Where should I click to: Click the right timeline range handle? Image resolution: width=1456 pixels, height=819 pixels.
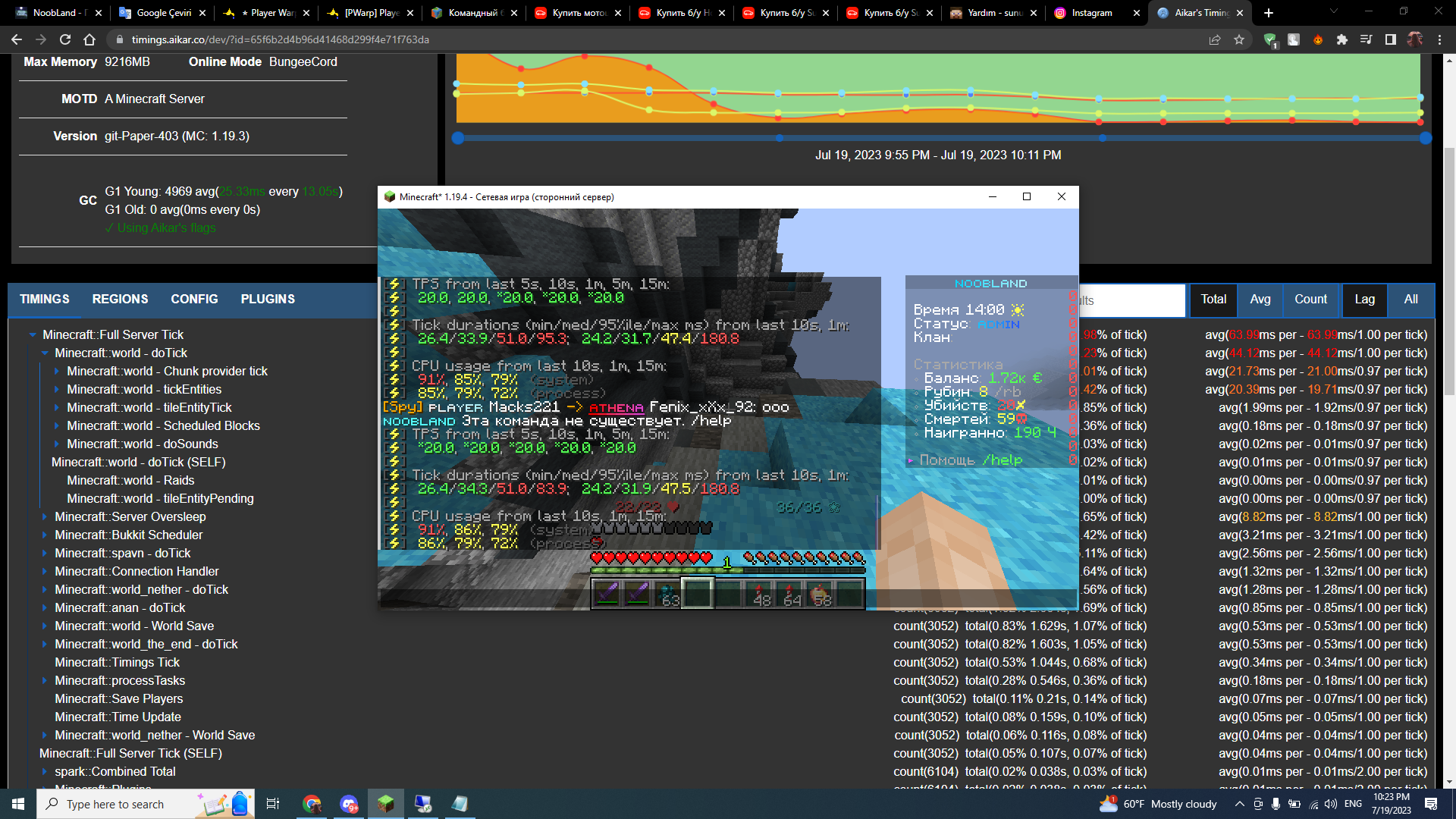pyautogui.click(x=1426, y=138)
